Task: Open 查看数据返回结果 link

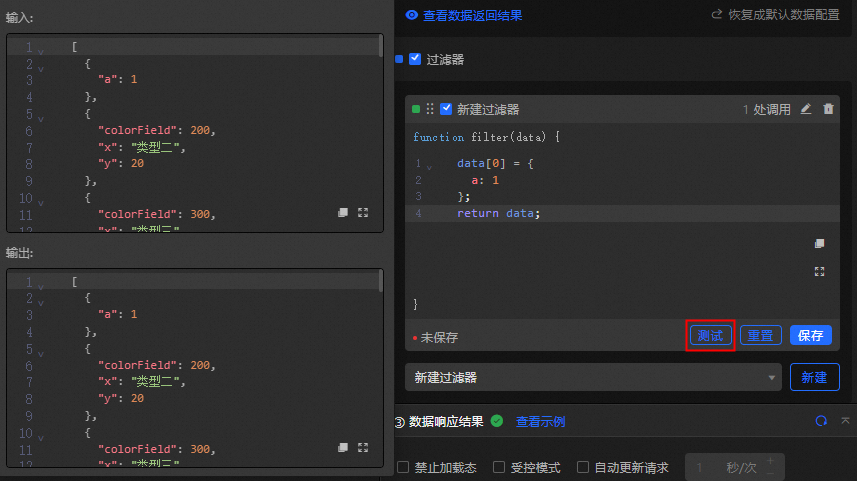Action: [472, 15]
